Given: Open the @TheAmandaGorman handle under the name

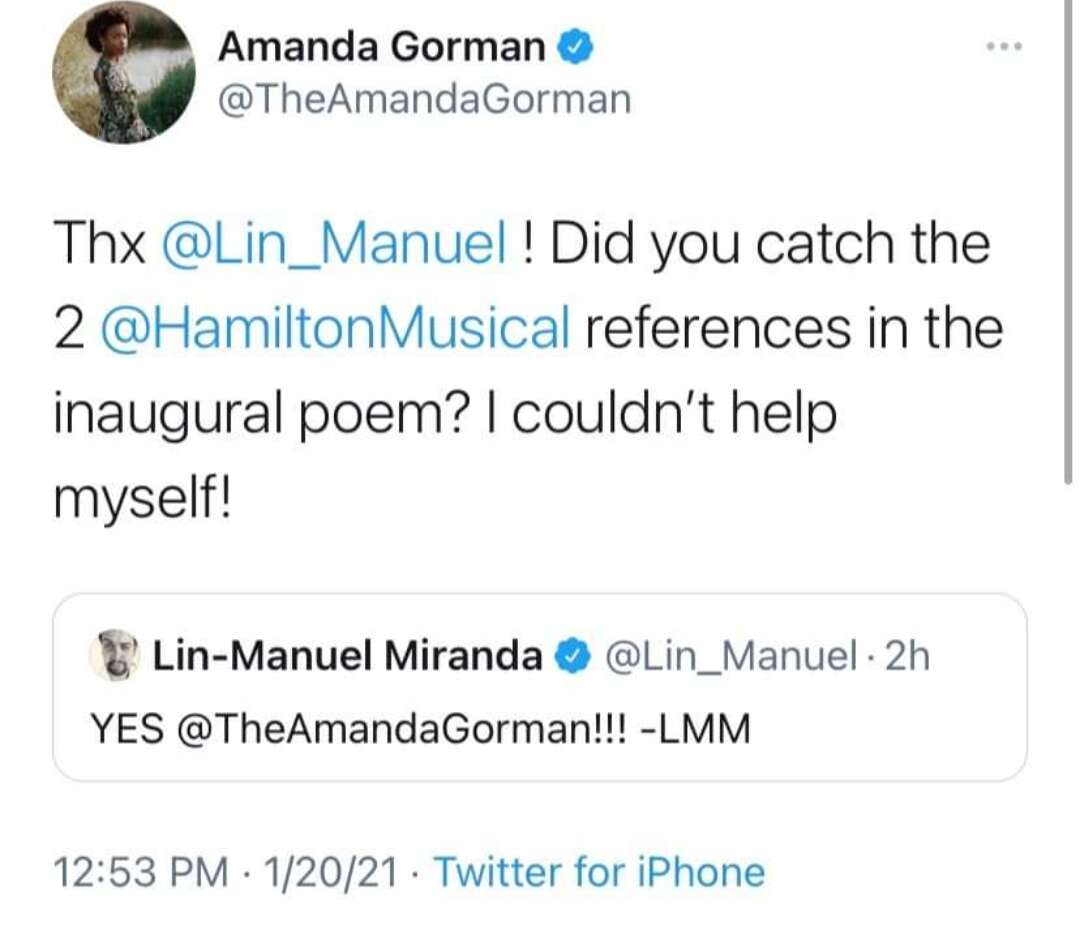Looking at the screenshot, I should coord(424,99).
